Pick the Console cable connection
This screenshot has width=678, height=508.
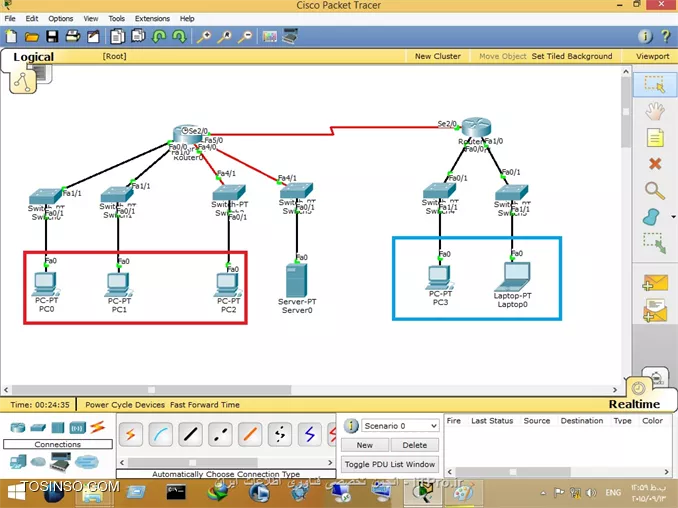(160, 435)
